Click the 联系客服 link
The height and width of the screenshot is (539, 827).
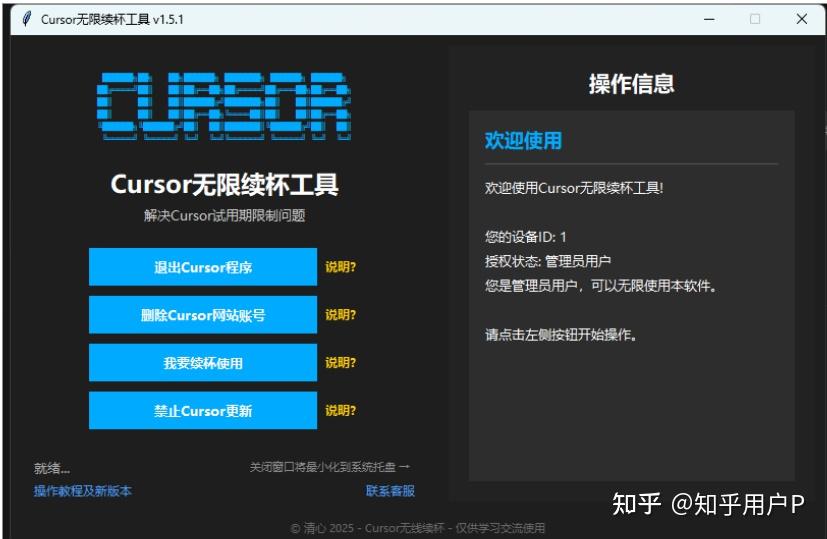click(x=390, y=491)
